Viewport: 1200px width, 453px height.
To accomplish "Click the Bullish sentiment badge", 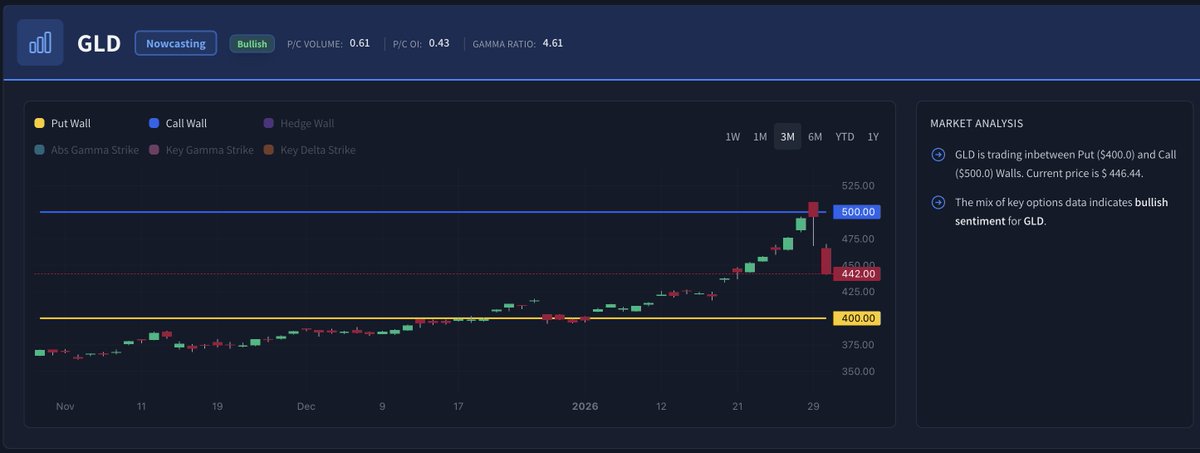I will tap(252, 44).
